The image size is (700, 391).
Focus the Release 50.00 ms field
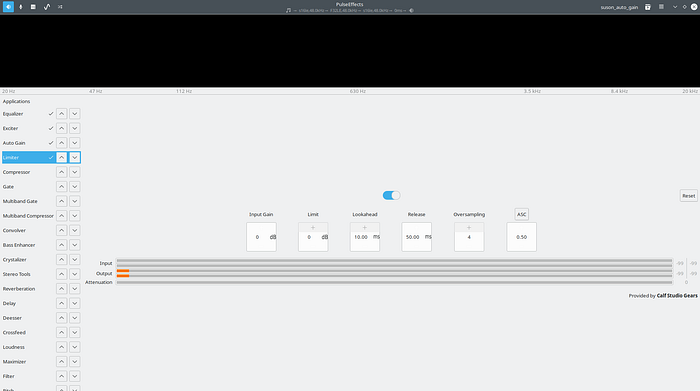pyautogui.click(x=417, y=237)
